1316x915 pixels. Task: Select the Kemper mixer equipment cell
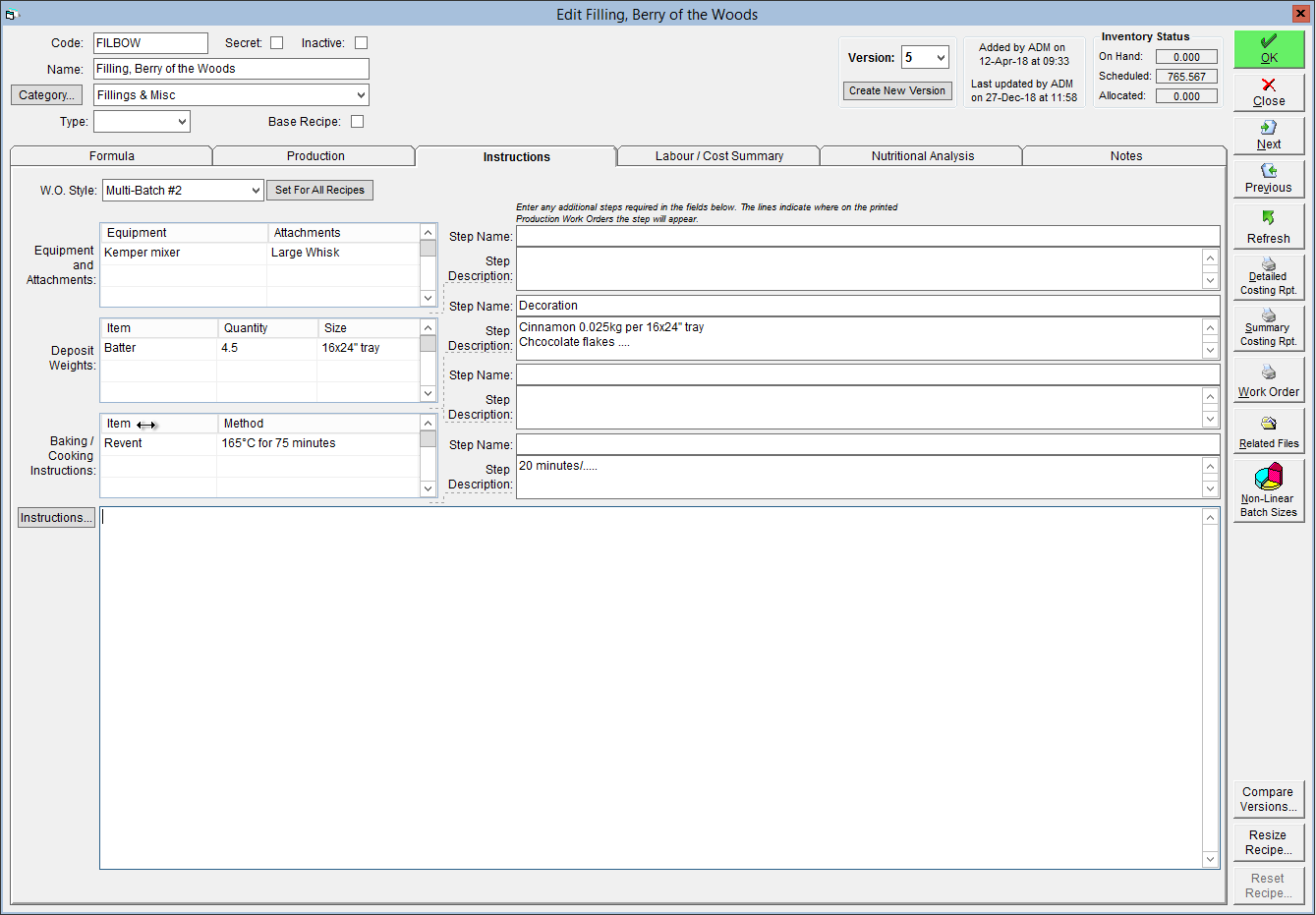pyautogui.click(x=183, y=253)
